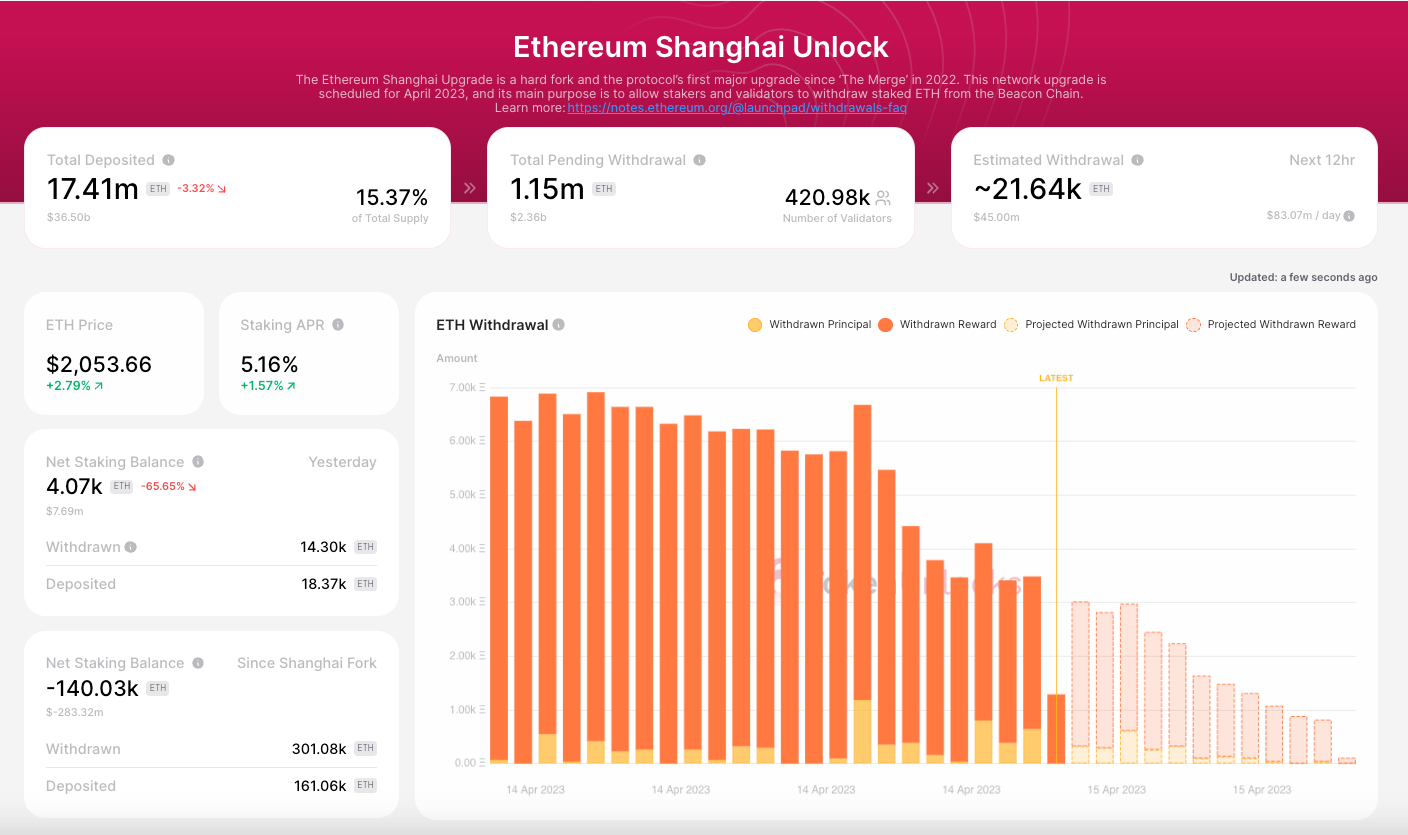Click the info icon next to ETH Withdrawal
1408x835 pixels.
pyautogui.click(x=559, y=325)
